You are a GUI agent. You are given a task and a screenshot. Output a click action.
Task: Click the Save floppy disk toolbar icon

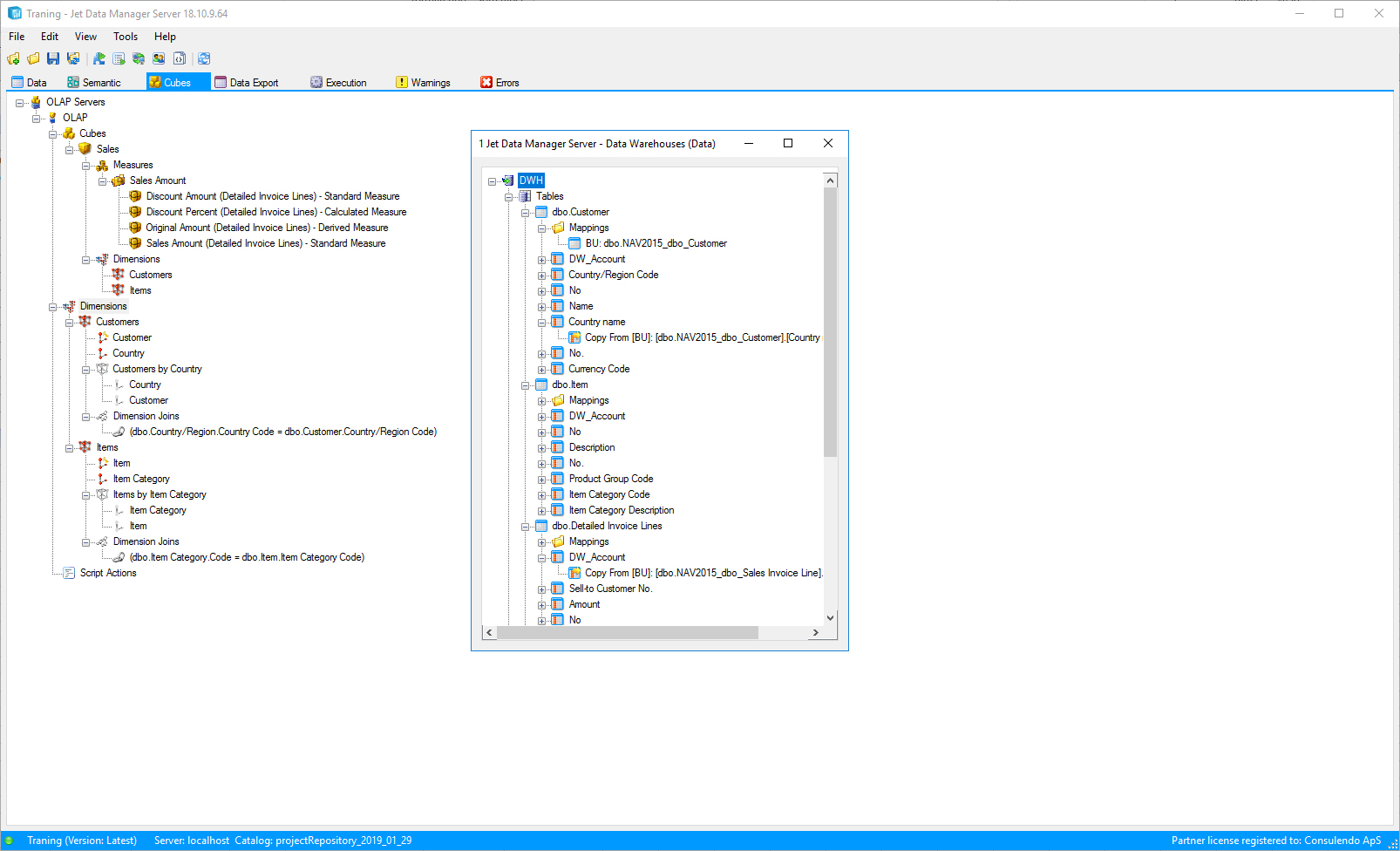pos(53,58)
